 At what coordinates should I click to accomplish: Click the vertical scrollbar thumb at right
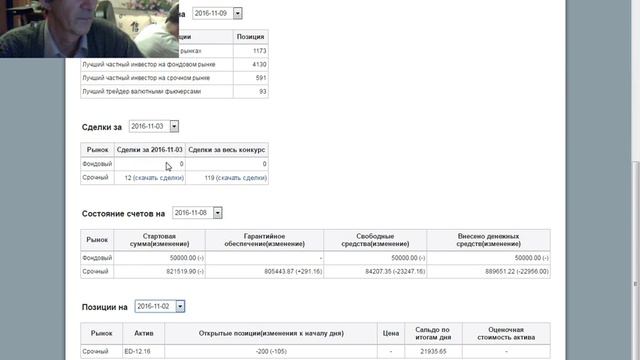636,261
